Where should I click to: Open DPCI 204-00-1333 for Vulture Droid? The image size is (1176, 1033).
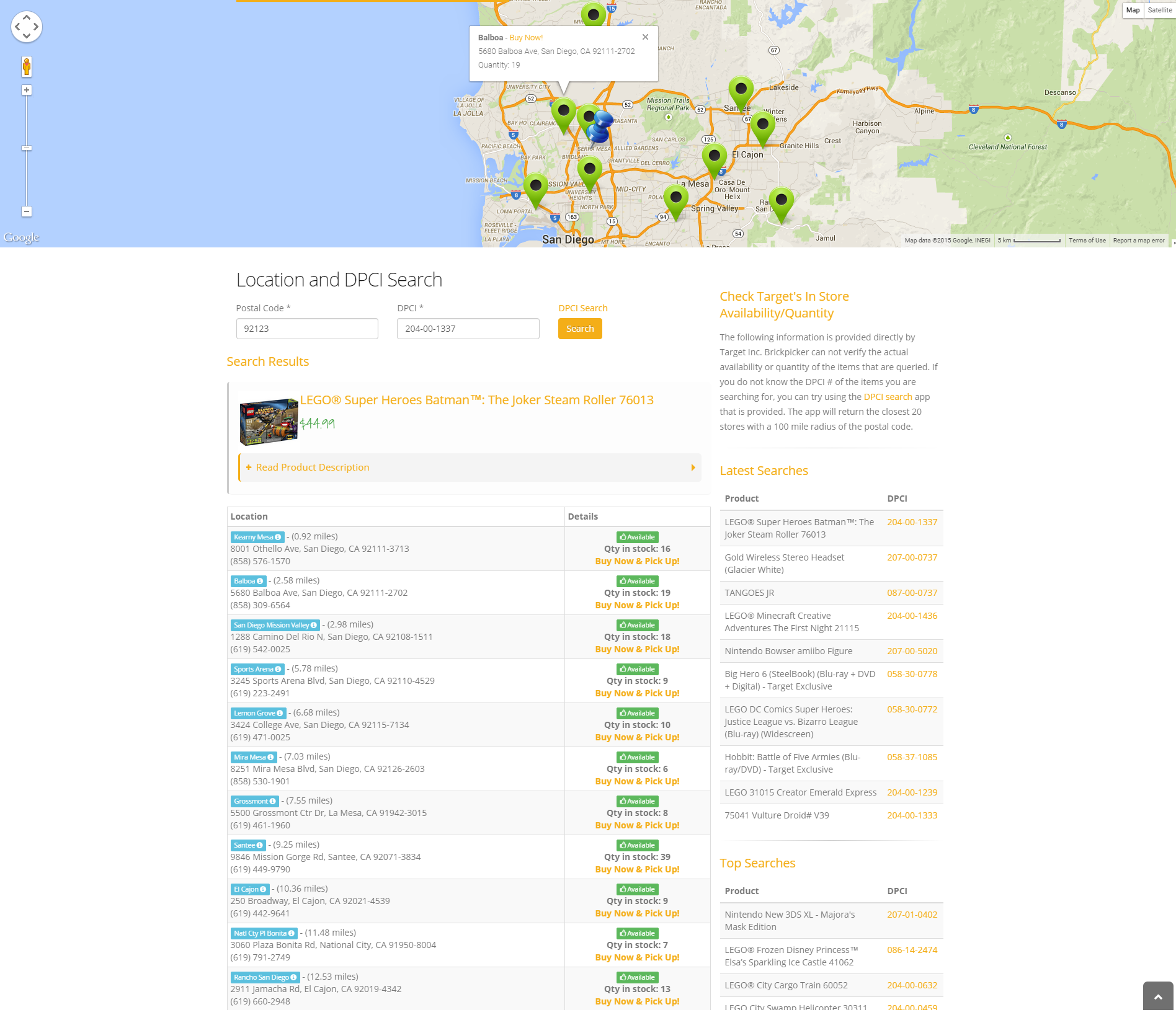(x=912, y=815)
